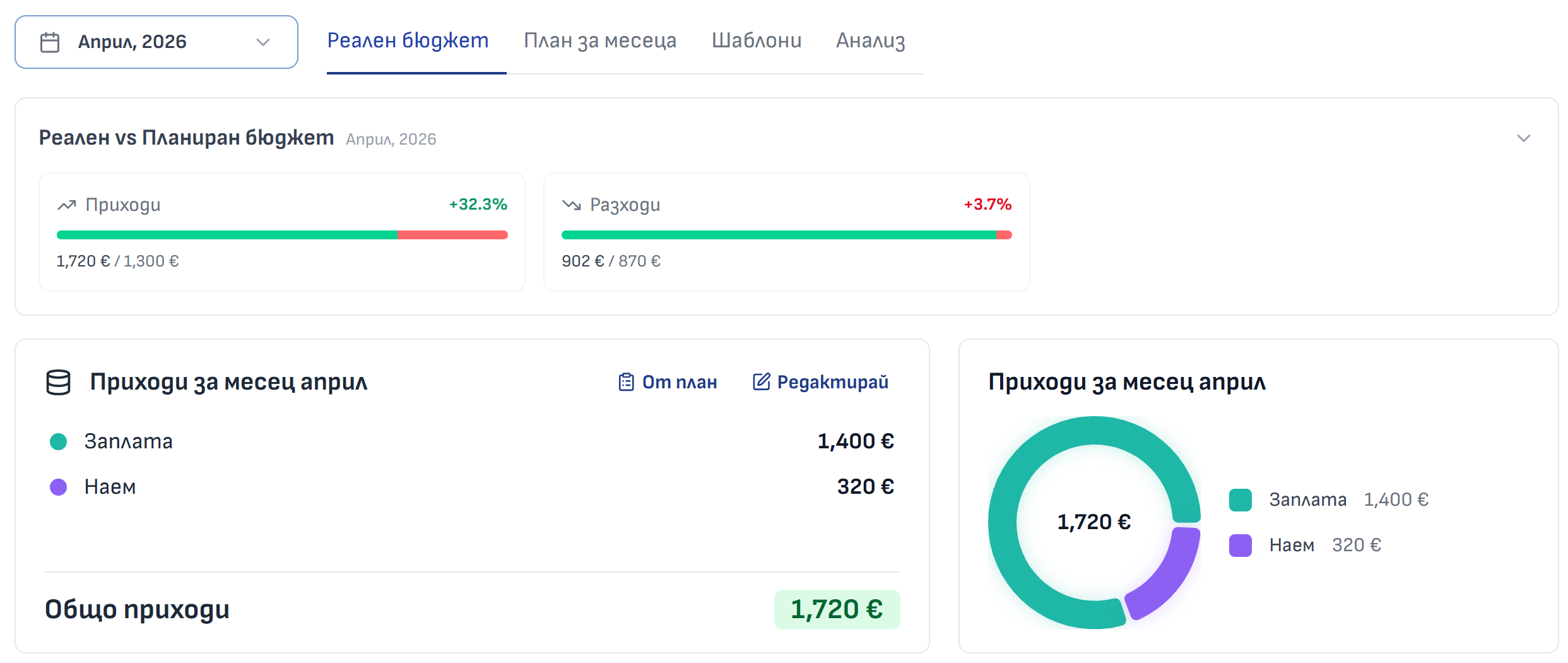The image size is (1568, 663).
Task: Collapse Реален vs Планиран бюджет panel chevron
Action: 1524,138
